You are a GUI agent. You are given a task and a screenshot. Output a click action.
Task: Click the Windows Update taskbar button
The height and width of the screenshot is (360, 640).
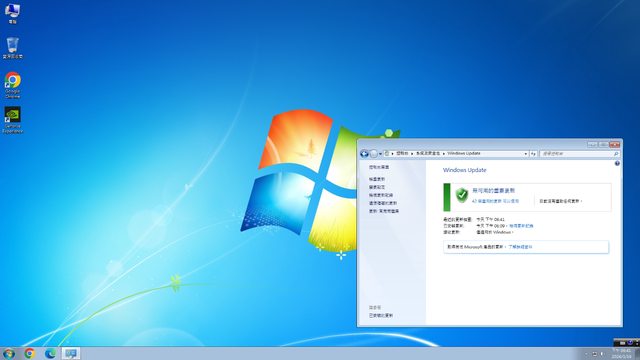(71, 353)
